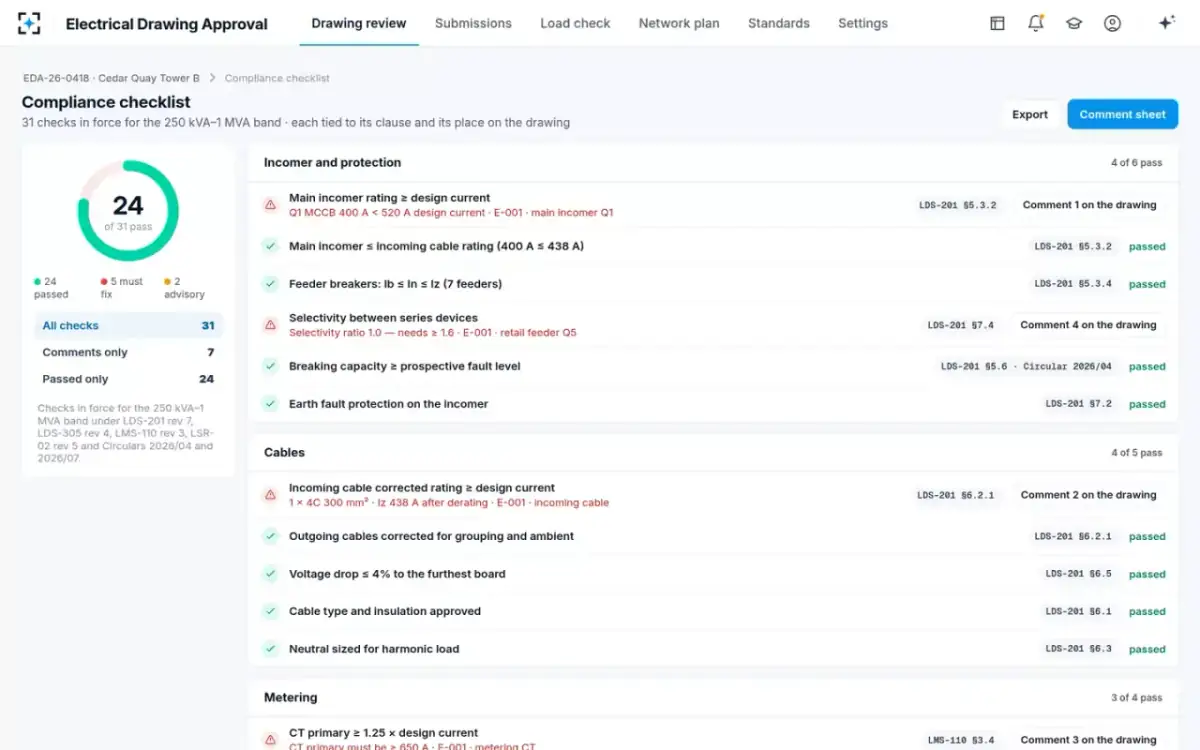Select the Drawing review tab
This screenshot has width=1200, height=750.
click(359, 23)
